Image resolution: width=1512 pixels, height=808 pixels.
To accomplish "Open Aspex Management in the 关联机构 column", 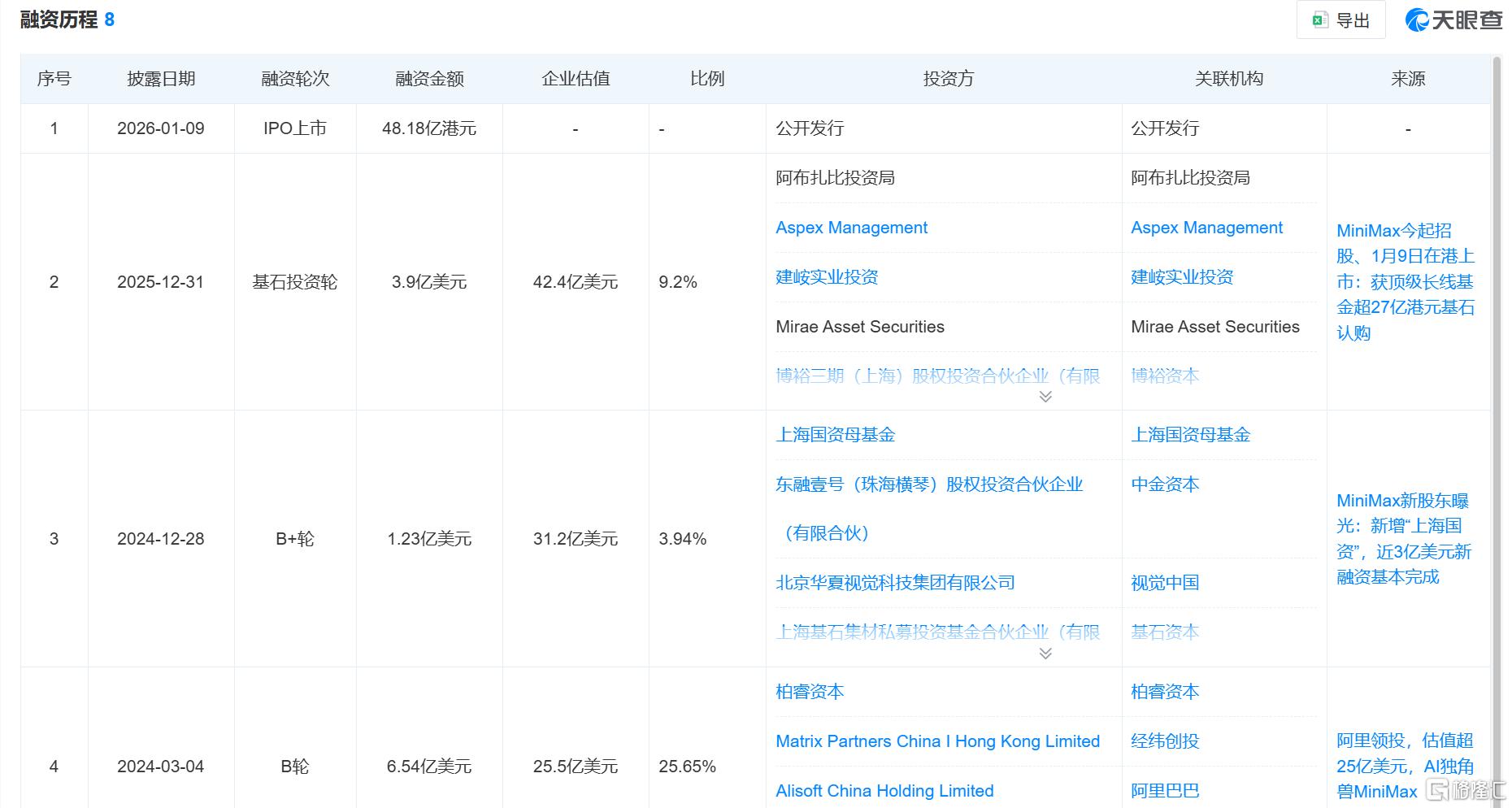I will (x=1206, y=228).
